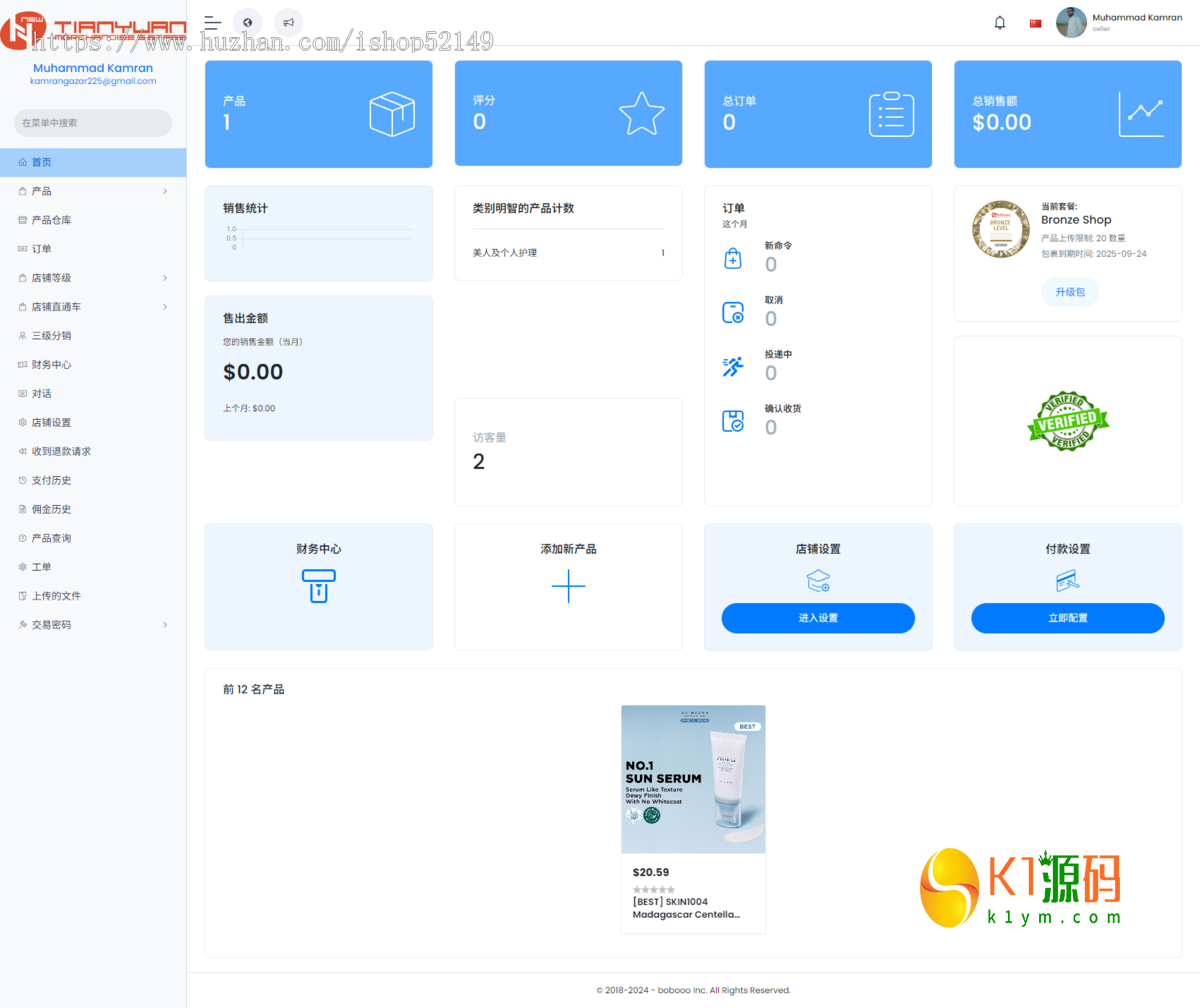Expand the 店铺等级 sidebar submenu
The height and width of the screenshot is (1008, 1200).
click(93, 278)
